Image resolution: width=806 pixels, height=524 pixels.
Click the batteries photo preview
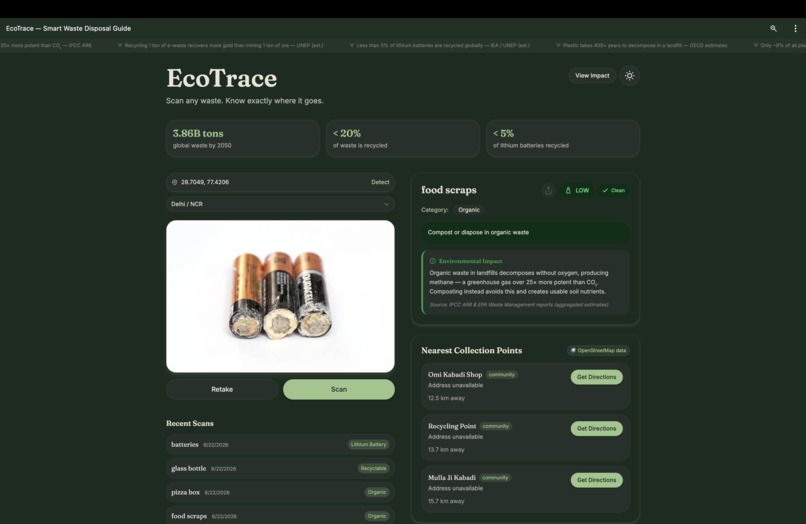[280, 296]
